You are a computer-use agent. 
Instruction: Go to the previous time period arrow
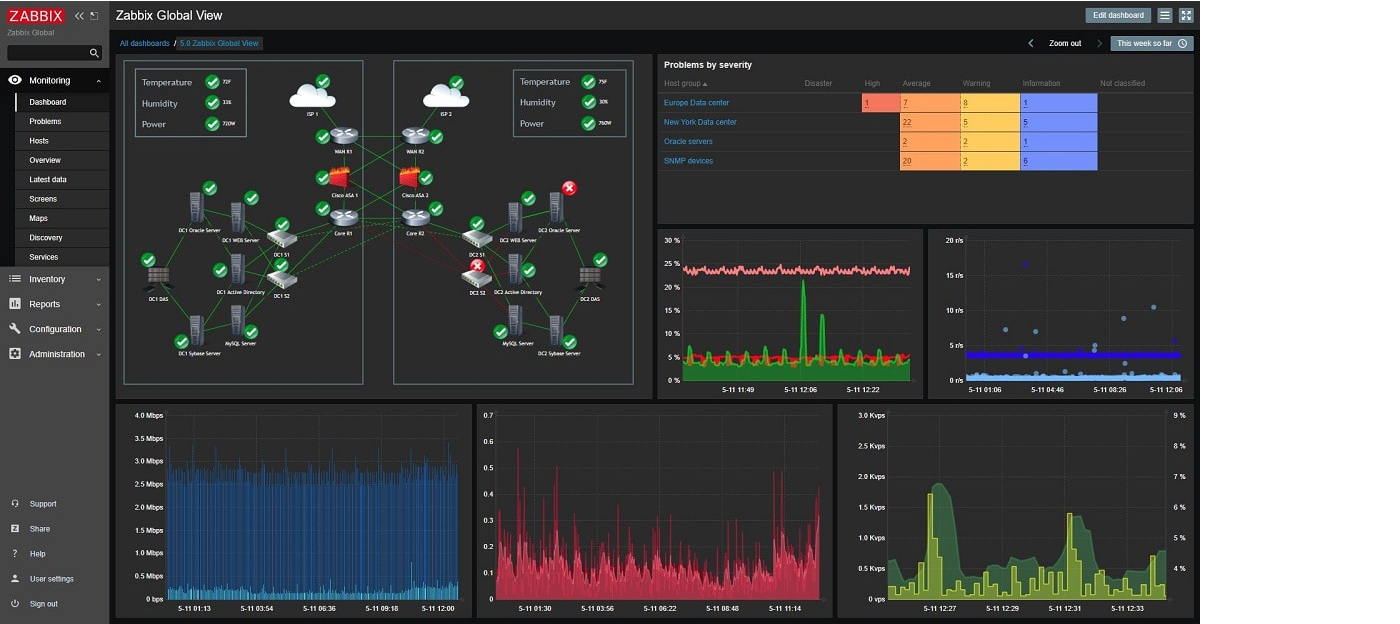tap(1031, 44)
